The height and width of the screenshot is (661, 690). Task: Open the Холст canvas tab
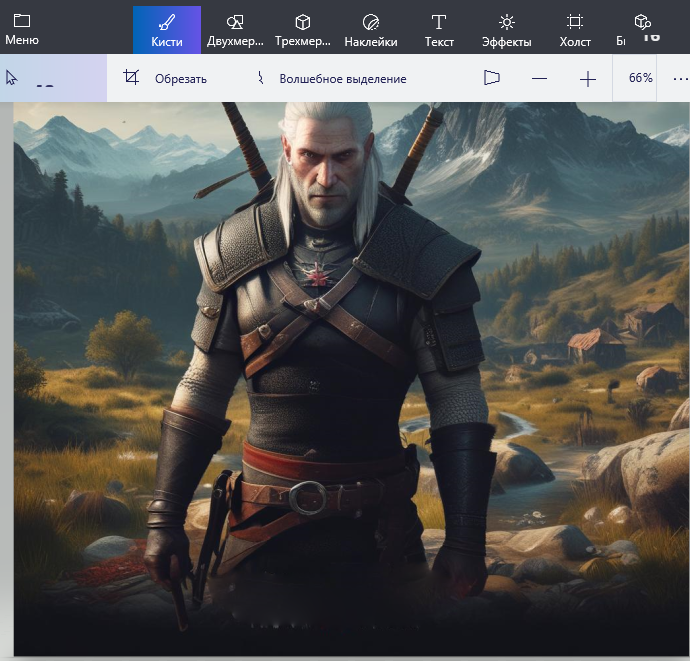click(x=575, y=30)
